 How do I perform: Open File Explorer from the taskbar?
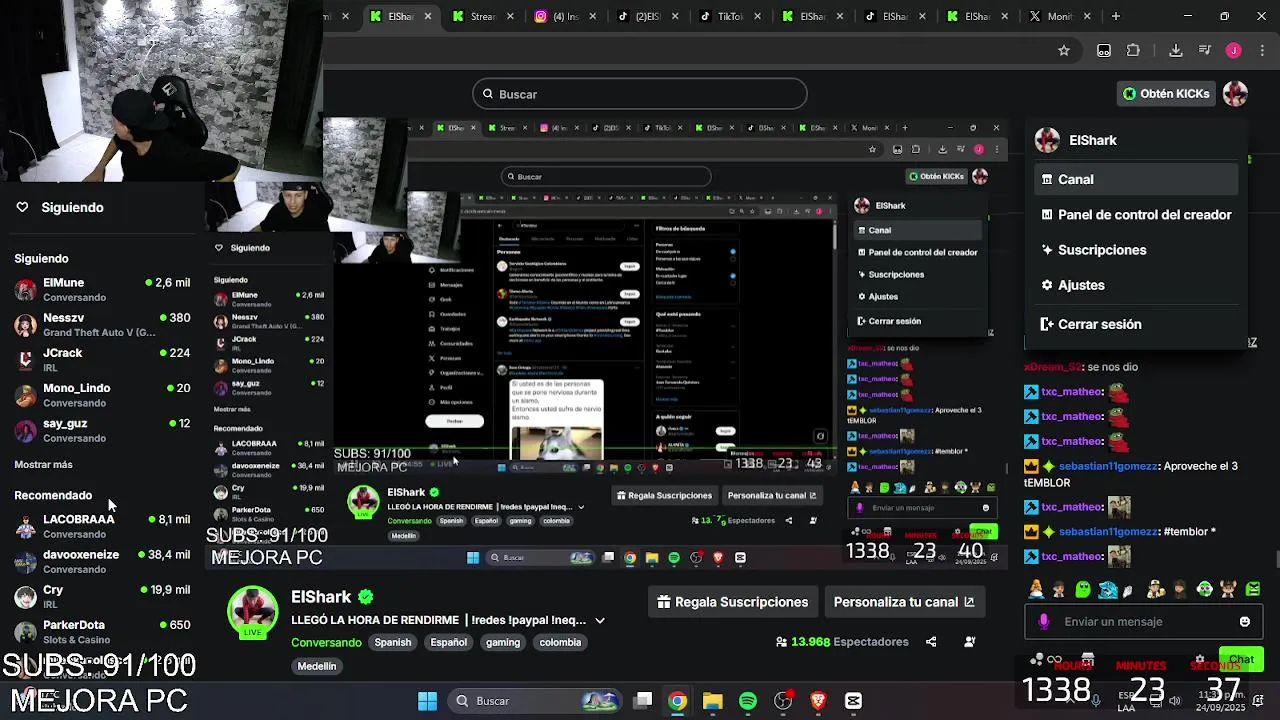coord(713,701)
